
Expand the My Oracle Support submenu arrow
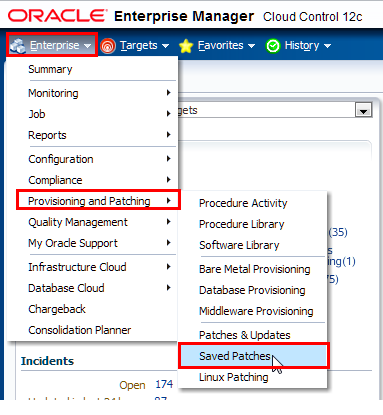(x=168, y=243)
